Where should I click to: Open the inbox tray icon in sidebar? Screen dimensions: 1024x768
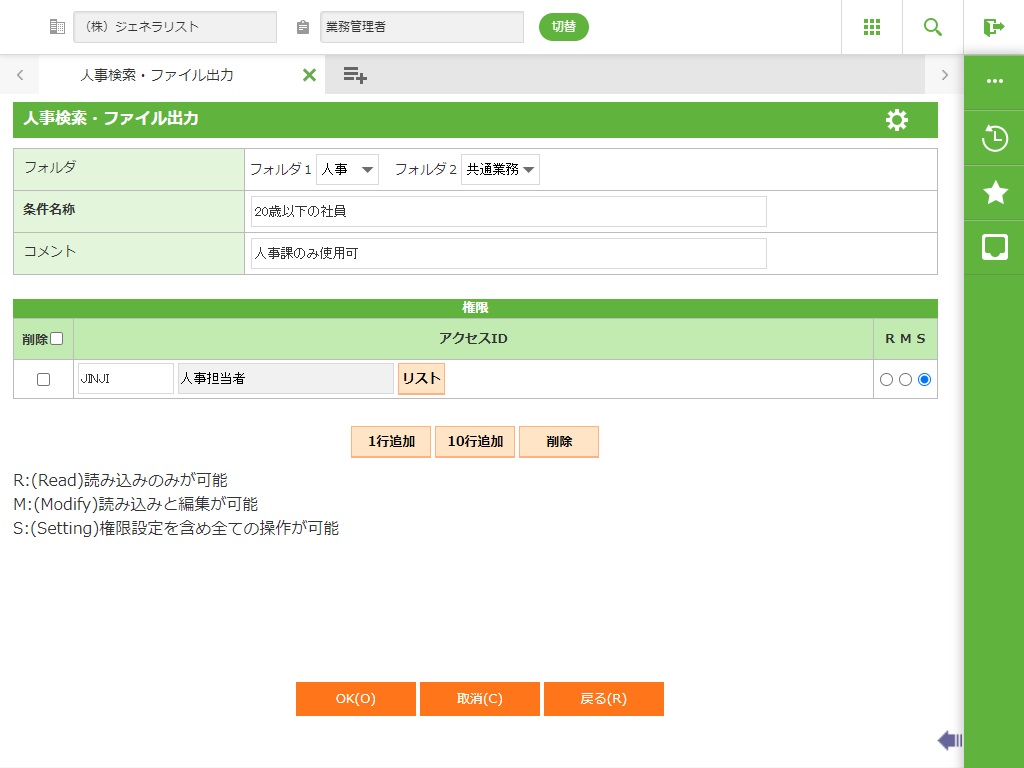[x=994, y=247]
